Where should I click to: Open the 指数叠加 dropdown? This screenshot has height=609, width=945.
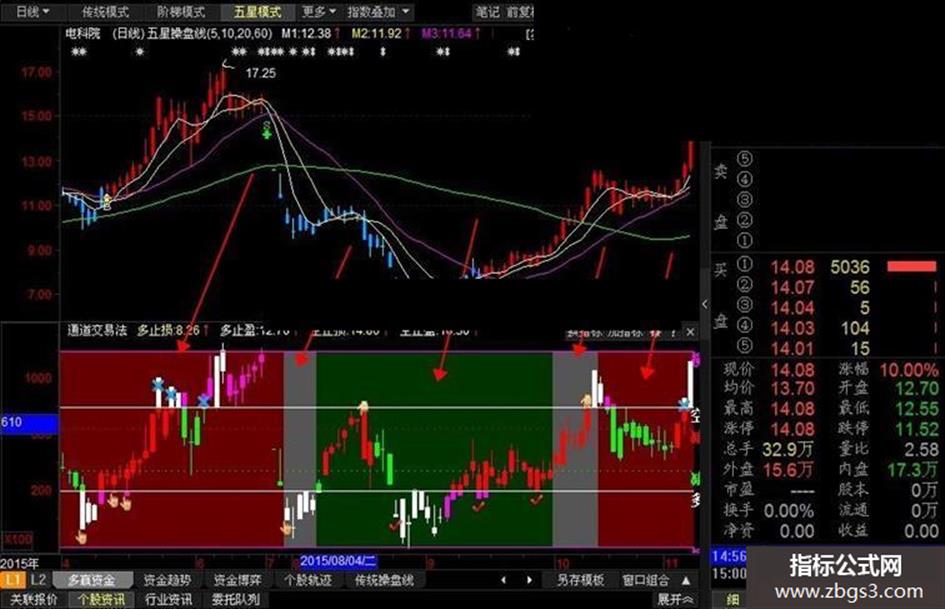point(378,11)
